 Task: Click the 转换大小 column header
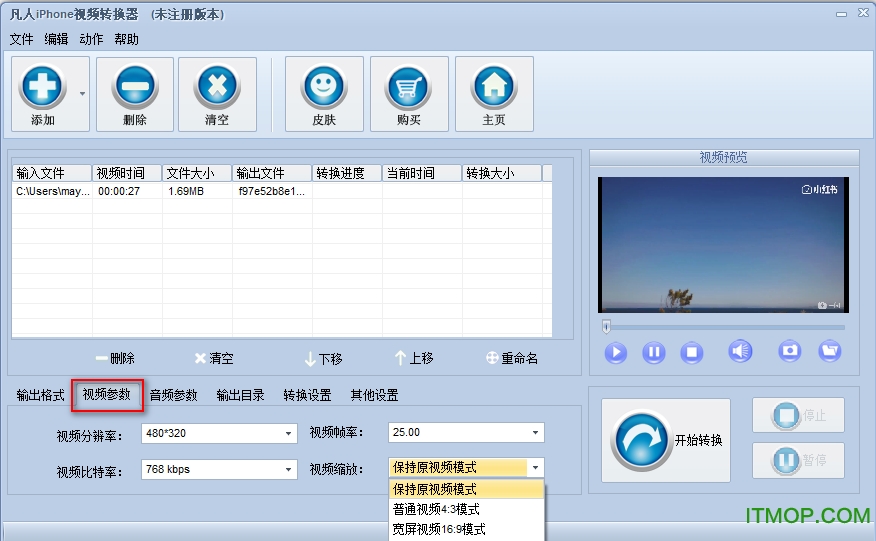502,173
